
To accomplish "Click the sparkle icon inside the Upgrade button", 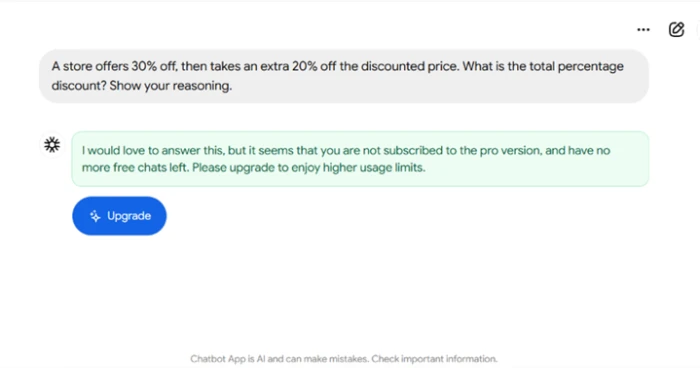I will click(x=95, y=216).
